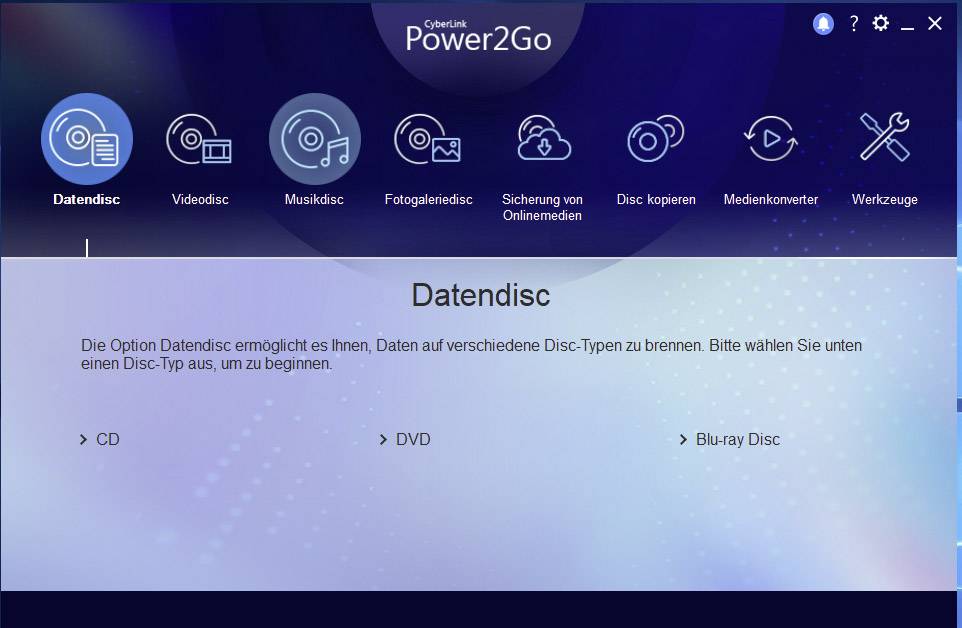Click the Power2Go logo text
The width and height of the screenshot is (962, 628).
coord(478,39)
